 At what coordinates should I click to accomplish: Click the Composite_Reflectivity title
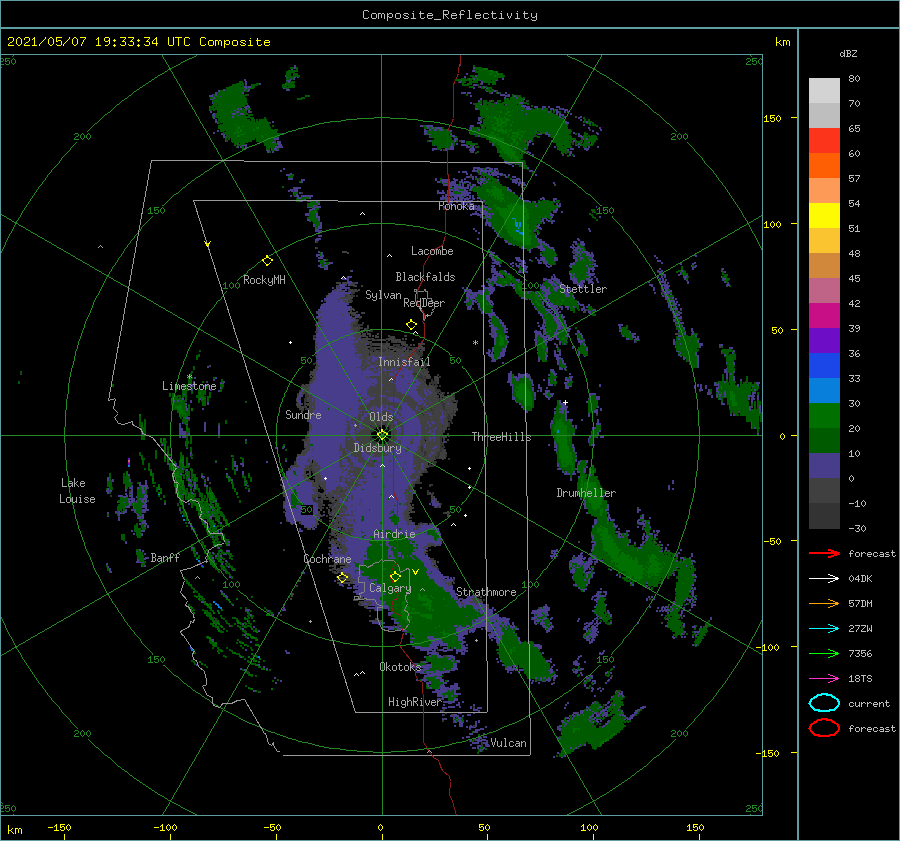[x=450, y=15]
